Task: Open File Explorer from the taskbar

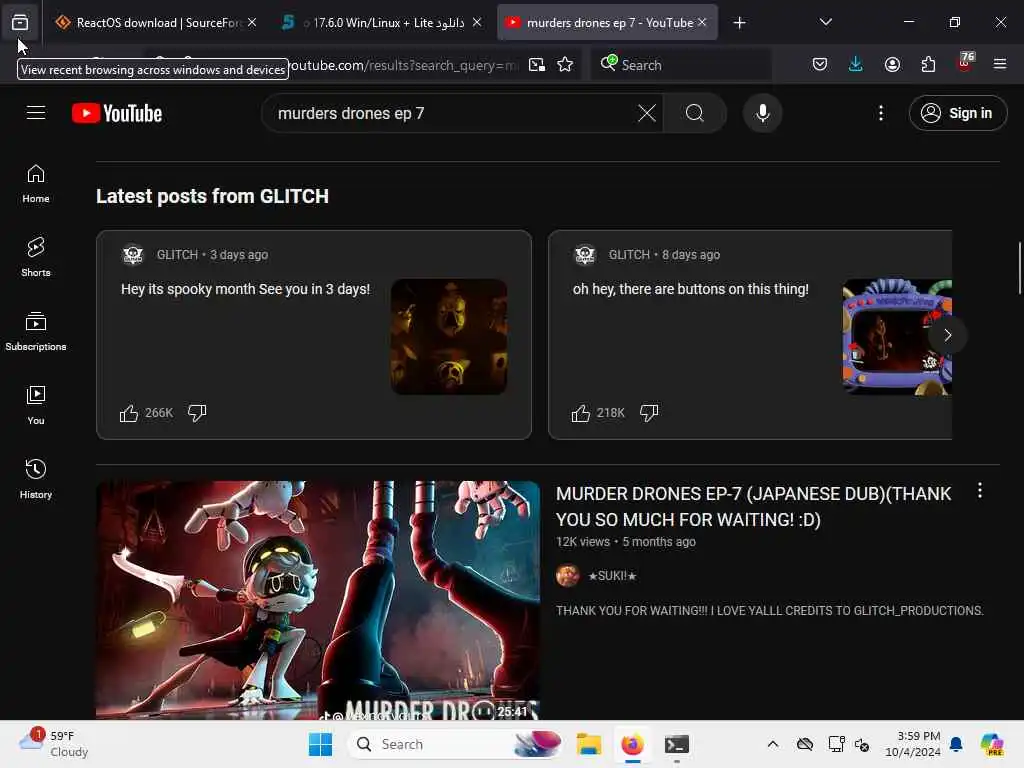Action: pyautogui.click(x=588, y=744)
